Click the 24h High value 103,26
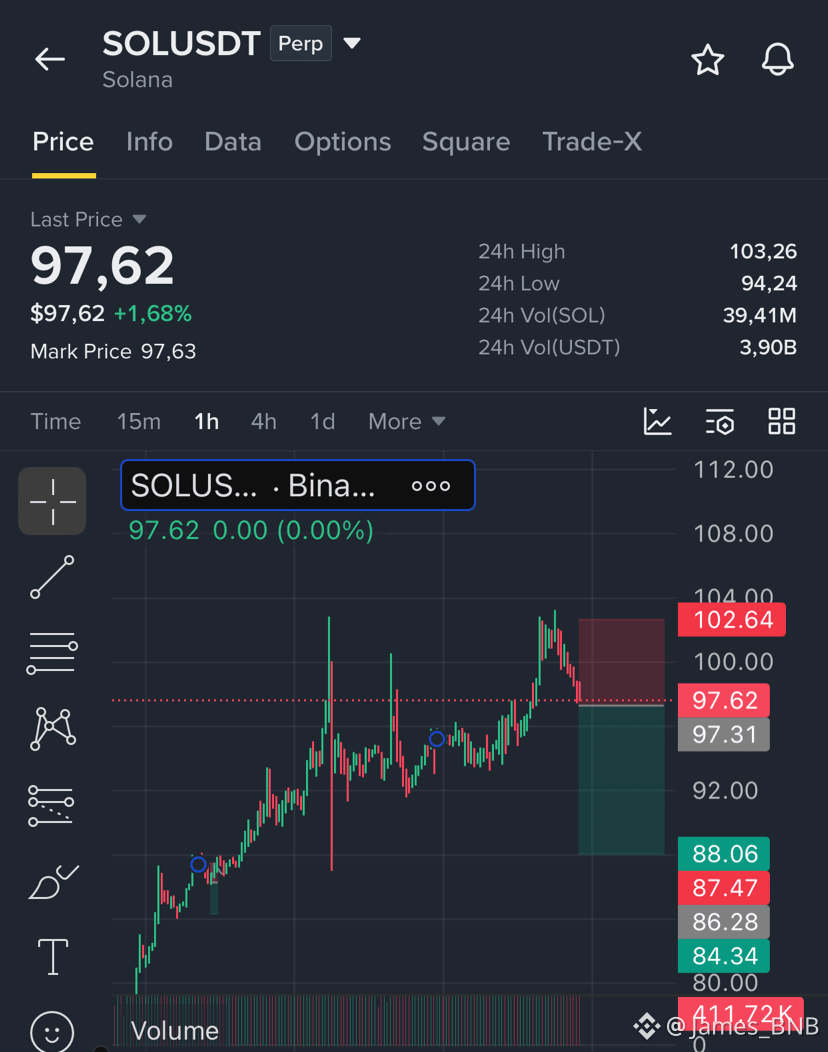Viewport: 828px width, 1052px height. tap(763, 252)
